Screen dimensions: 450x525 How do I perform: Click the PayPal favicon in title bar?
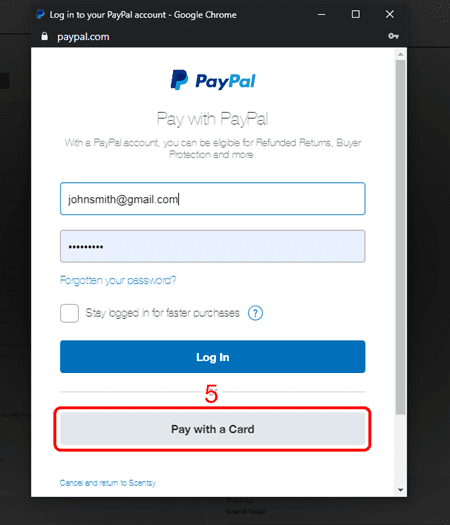(x=41, y=14)
